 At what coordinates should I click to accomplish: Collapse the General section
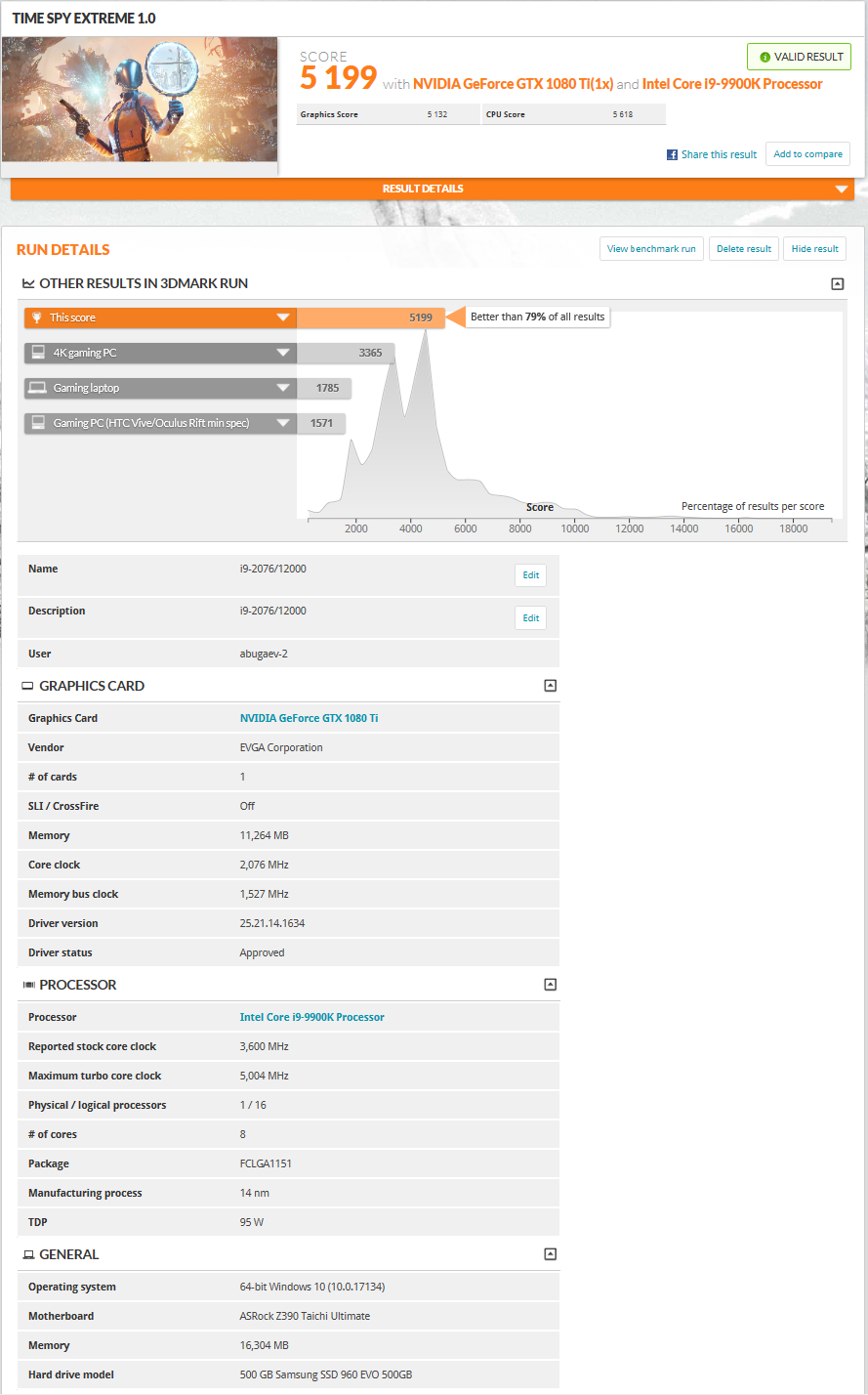click(550, 1254)
